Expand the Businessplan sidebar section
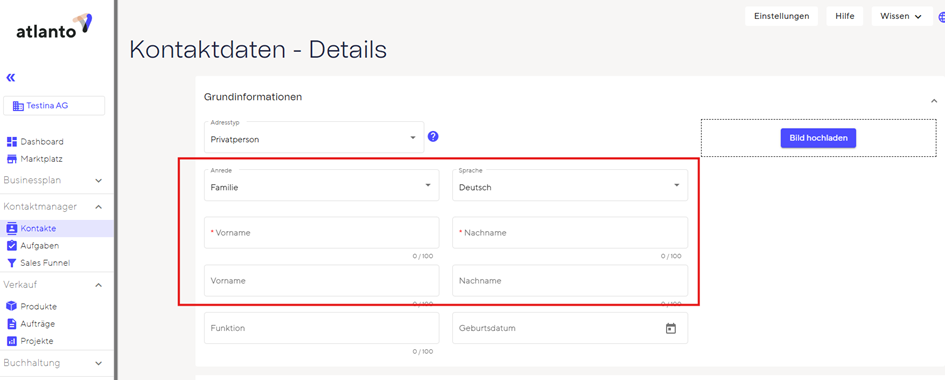 (x=53, y=180)
